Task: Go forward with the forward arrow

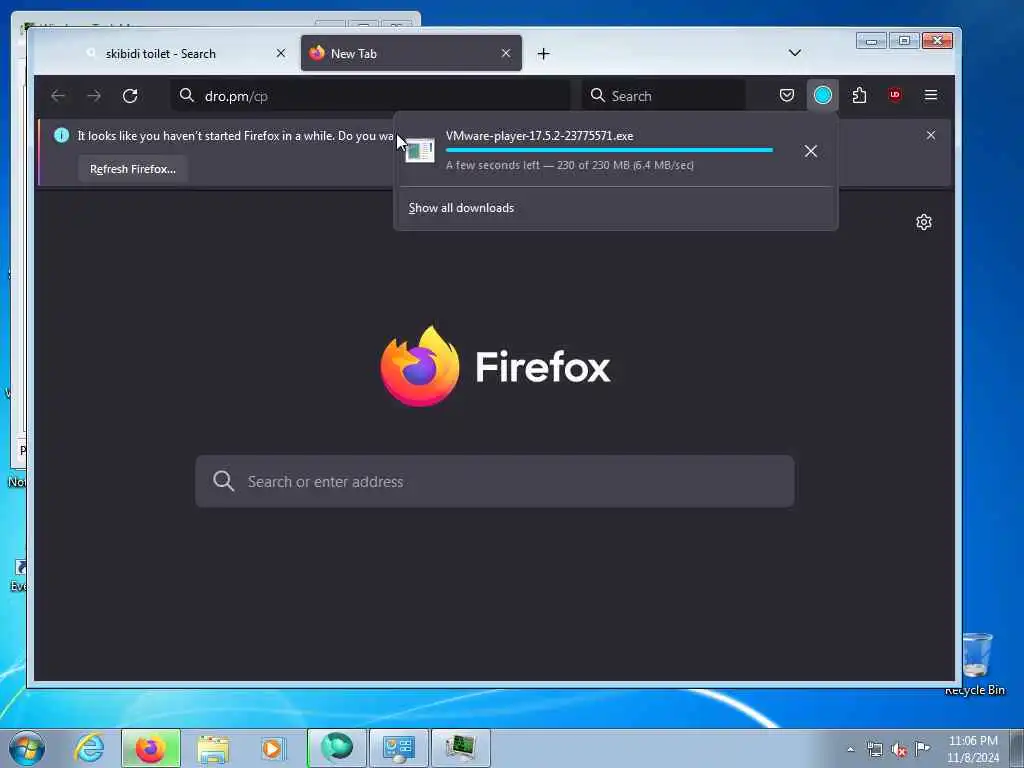Action: tap(94, 96)
